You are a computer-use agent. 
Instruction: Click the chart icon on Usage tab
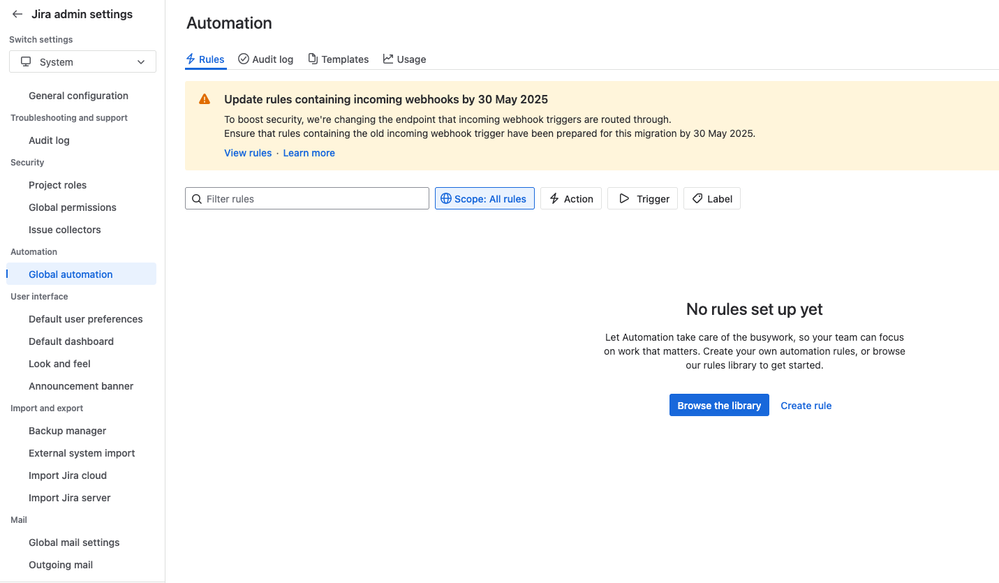pyautogui.click(x=388, y=59)
